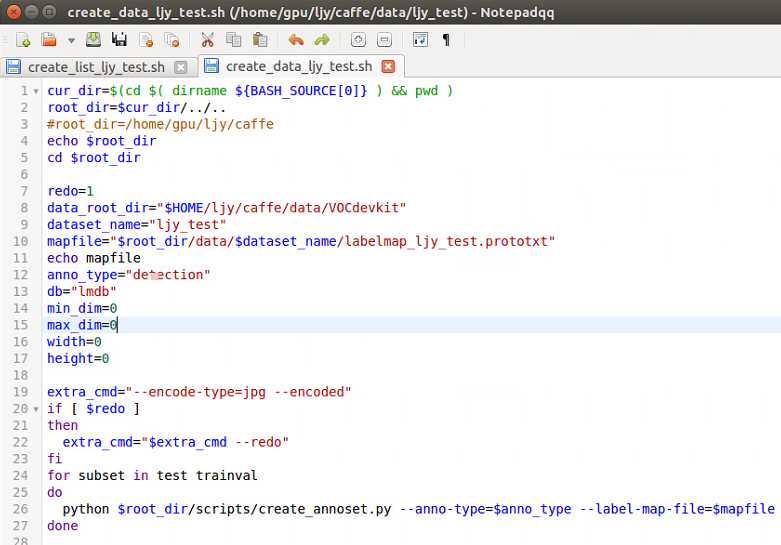The height and width of the screenshot is (545, 781).
Task: Close the current document via toolbar icon
Action: click(146, 40)
